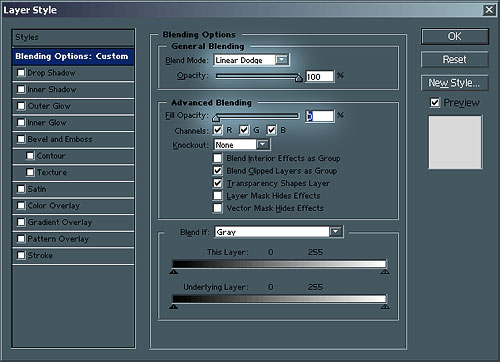Enable the Drop Shadow effect checkbox
Image resolution: width=500 pixels, height=362 pixels.
(x=21, y=72)
